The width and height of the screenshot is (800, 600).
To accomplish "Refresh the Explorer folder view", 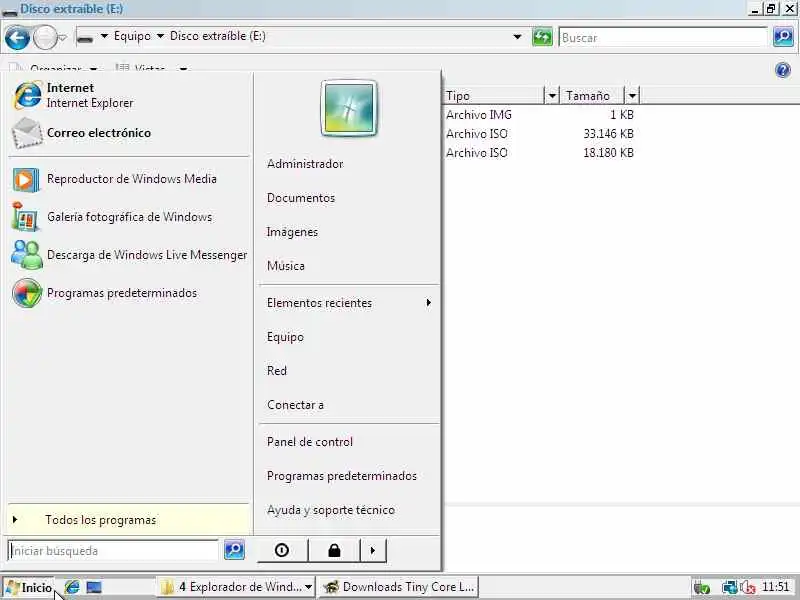I will 542,37.
